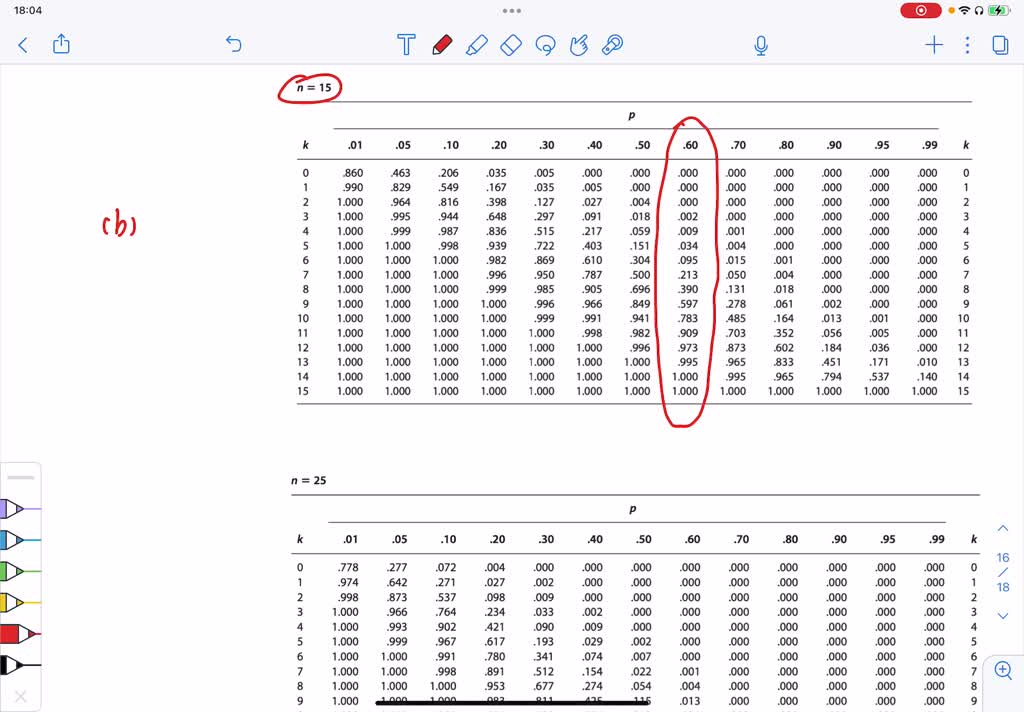Open the iPad battery status indicator
Image resolution: width=1024 pixels, height=712 pixels.
999,10
